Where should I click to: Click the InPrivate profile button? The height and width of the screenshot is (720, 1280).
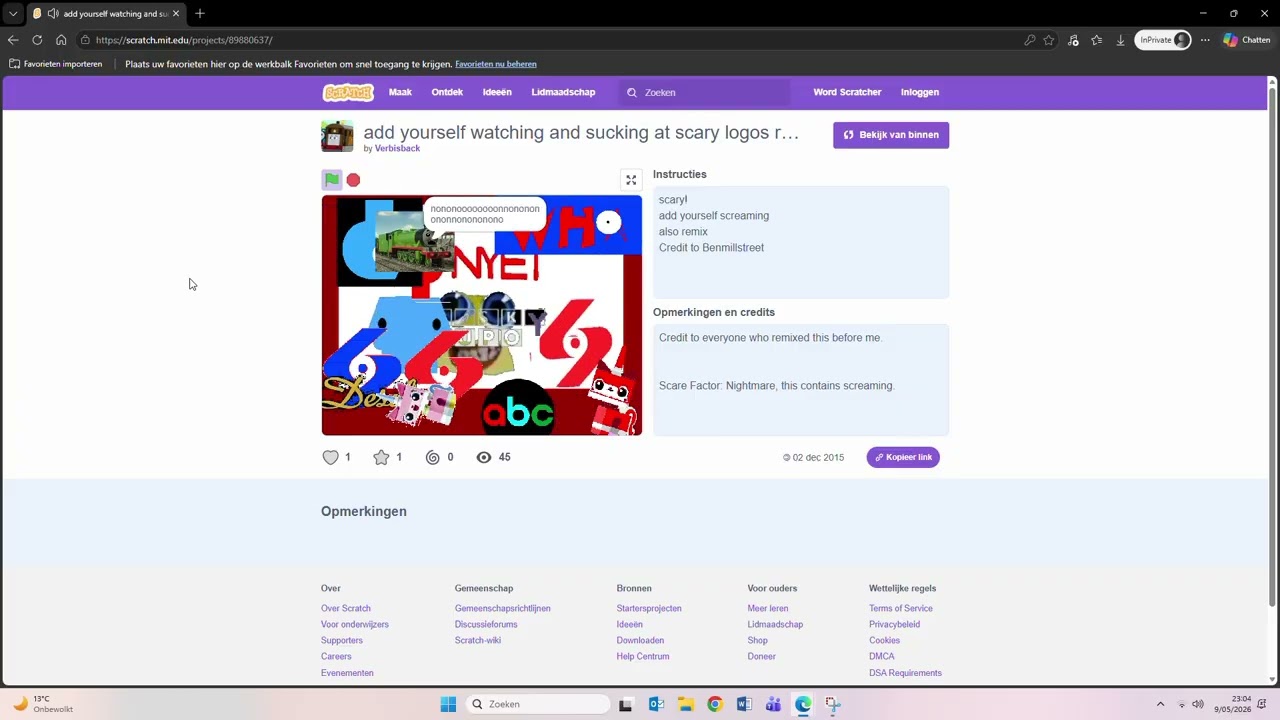click(x=1163, y=40)
